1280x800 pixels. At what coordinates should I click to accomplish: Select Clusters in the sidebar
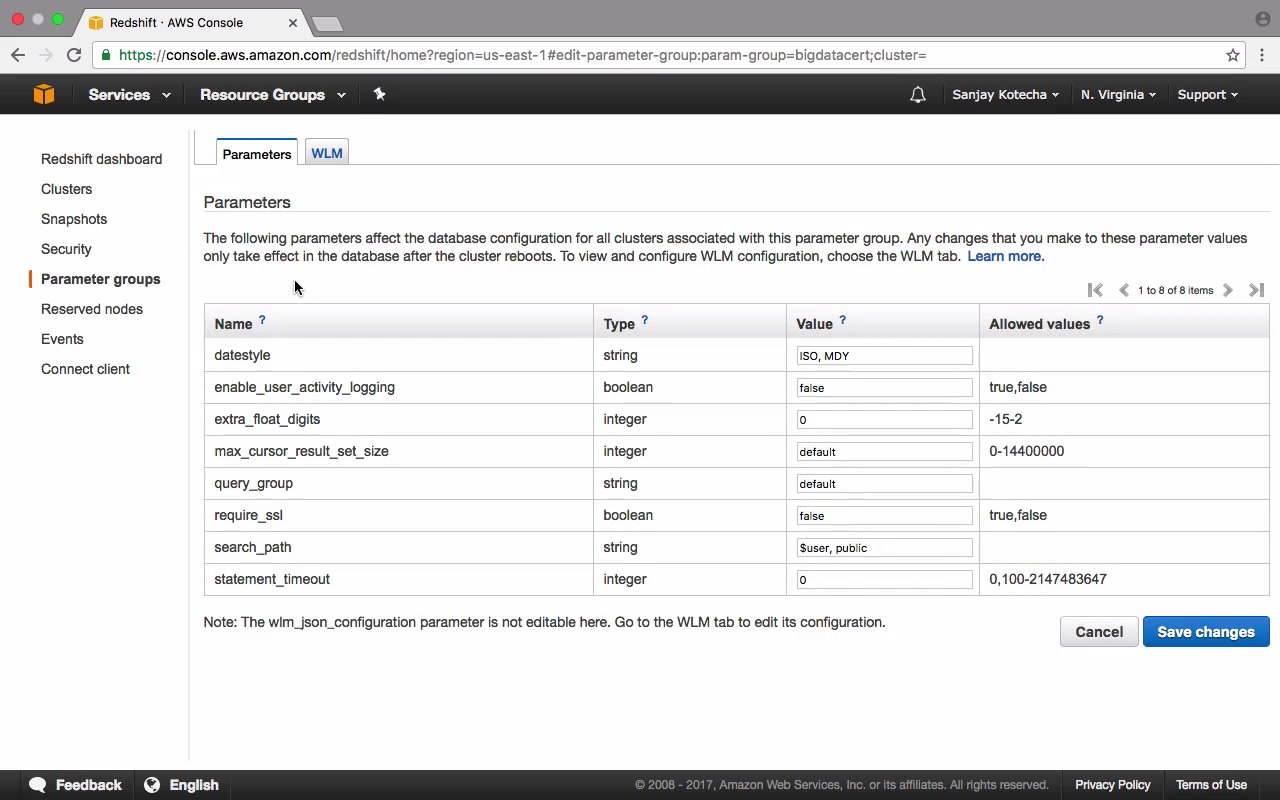(x=66, y=189)
